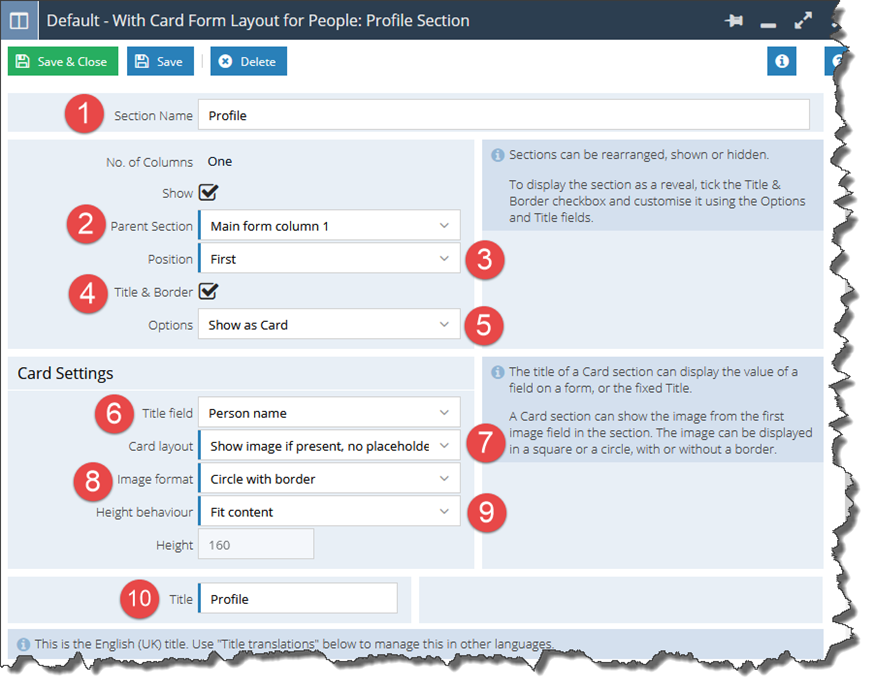Expand window with diagonal arrows icon
Image resolution: width=875 pixels, height=692 pixels.
point(803,21)
